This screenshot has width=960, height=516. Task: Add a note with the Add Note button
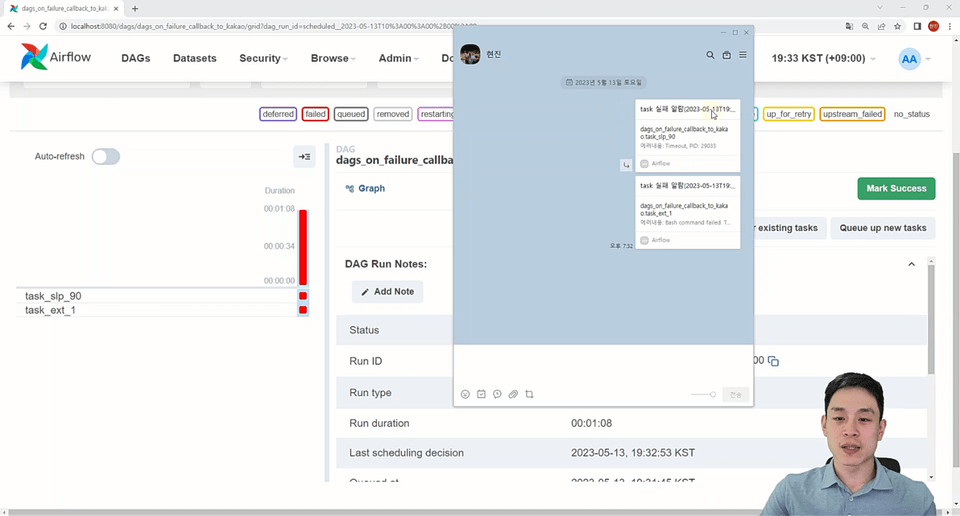(388, 291)
